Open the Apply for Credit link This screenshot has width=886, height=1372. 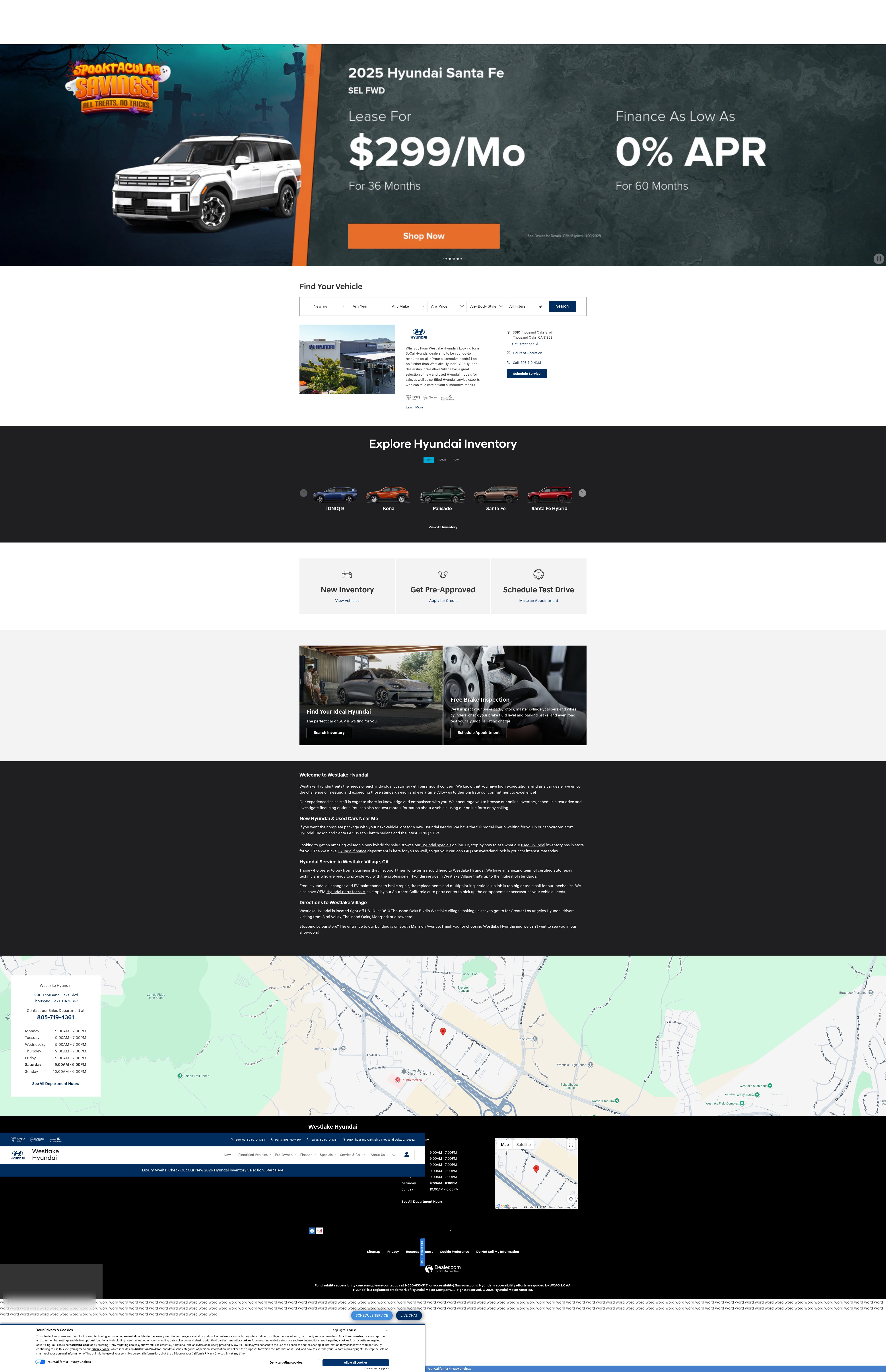(x=443, y=601)
